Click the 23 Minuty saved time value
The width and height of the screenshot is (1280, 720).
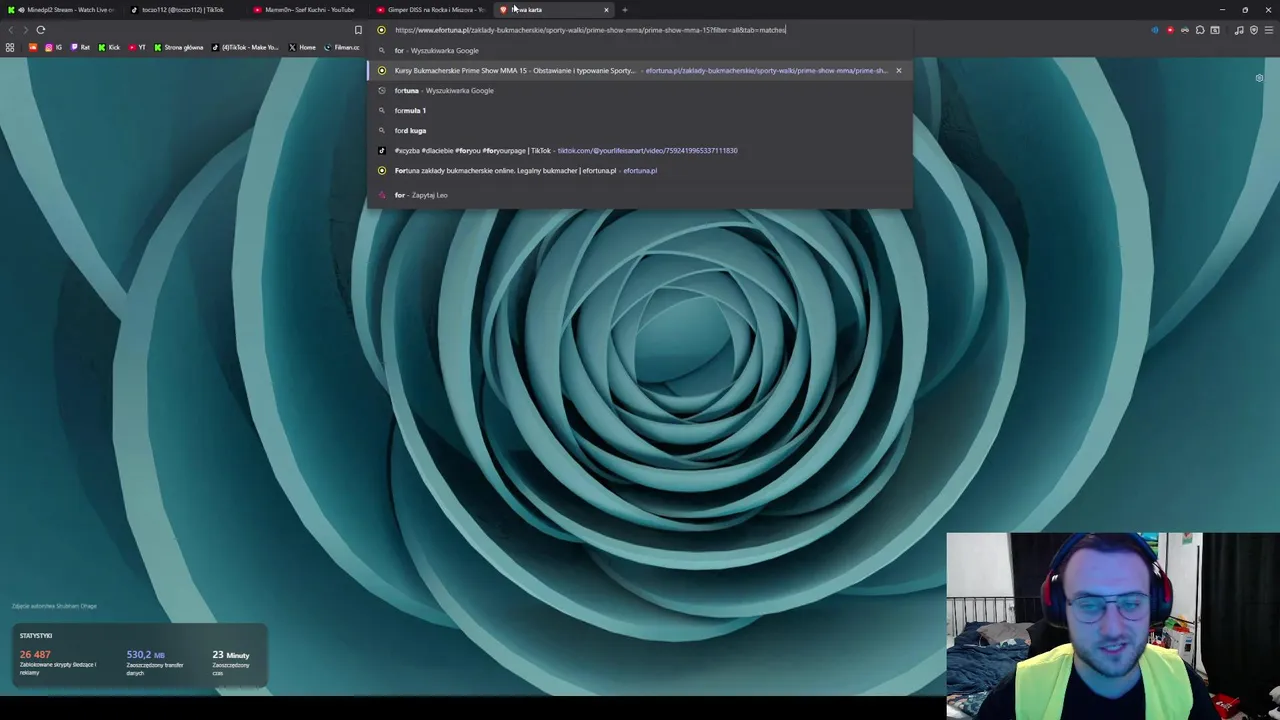click(231, 654)
